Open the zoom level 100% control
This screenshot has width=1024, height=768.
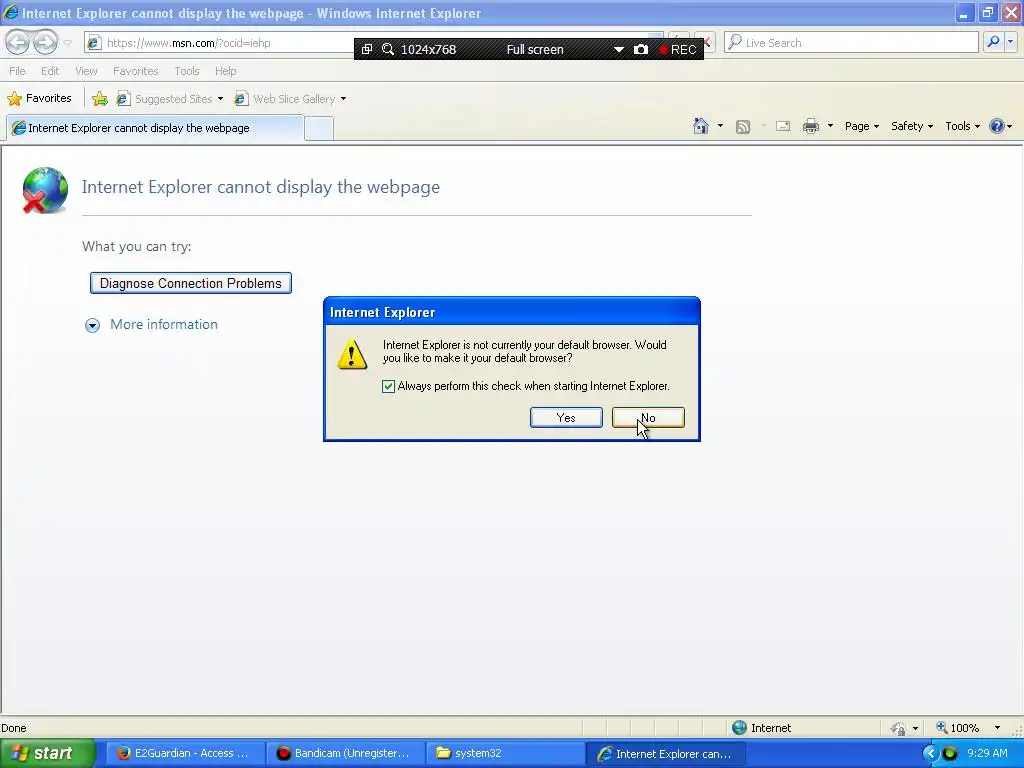coord(958,728)
